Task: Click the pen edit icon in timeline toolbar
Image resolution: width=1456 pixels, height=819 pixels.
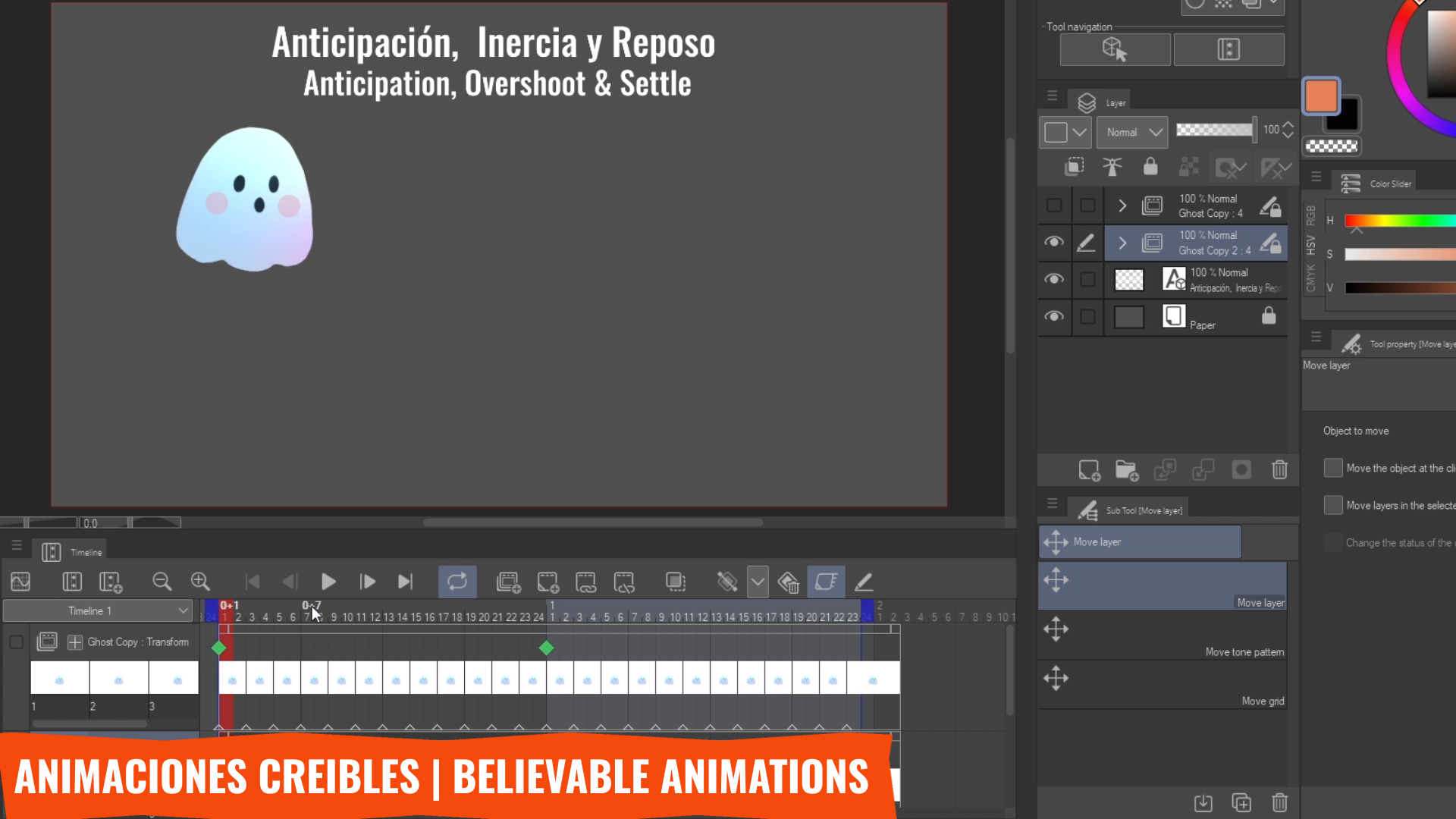Action: [x=864, y=582]
